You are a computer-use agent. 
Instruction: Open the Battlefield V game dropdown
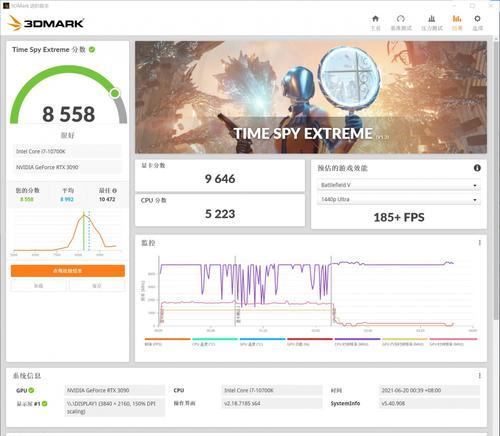(399, 185)
